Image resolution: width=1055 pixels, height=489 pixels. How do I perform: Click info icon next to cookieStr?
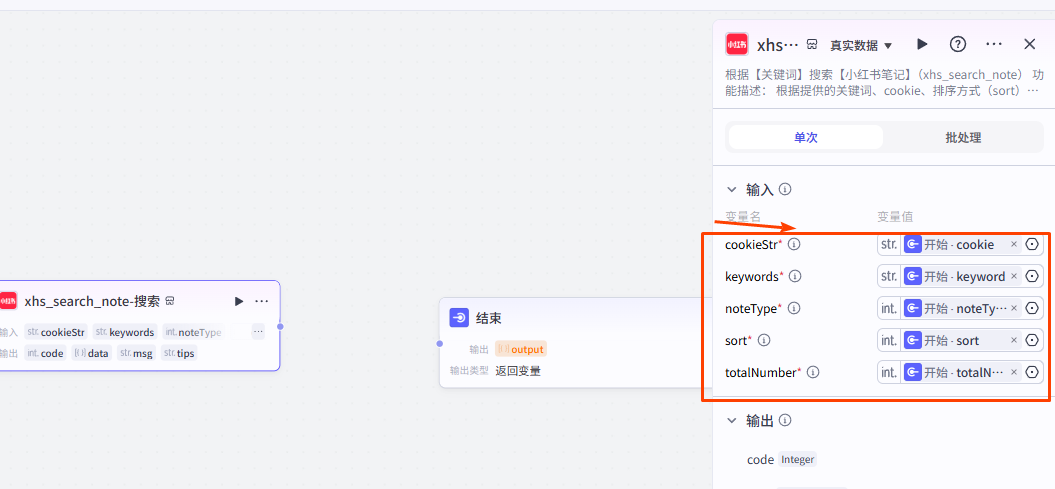pos(795,244)
